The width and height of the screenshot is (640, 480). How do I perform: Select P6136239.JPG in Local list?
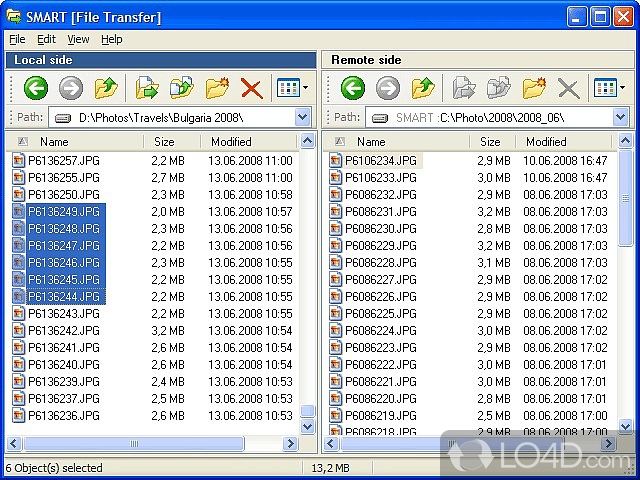click(64, 382)
